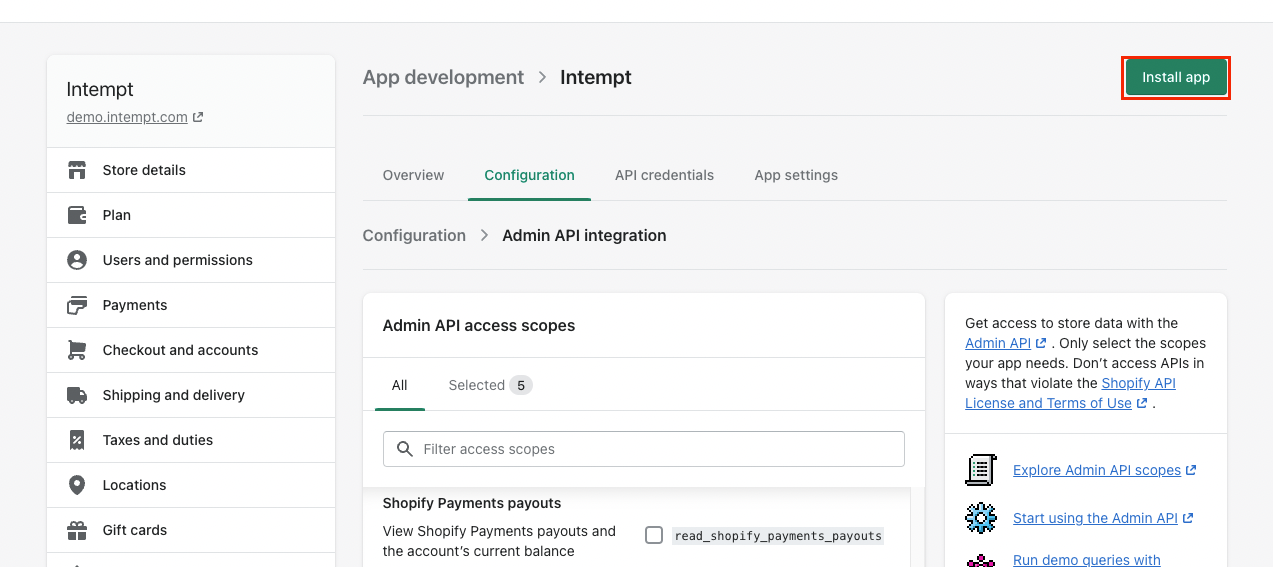Open the Store details icon in sidebar

click(x=77, y=170)
